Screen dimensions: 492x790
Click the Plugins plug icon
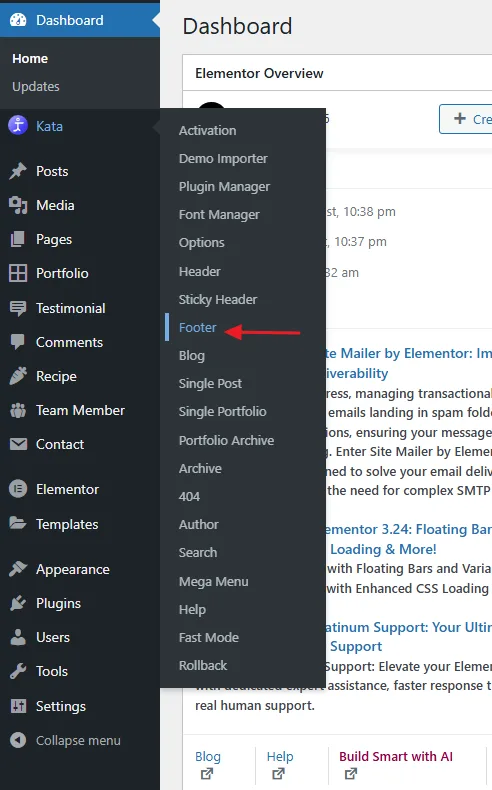18,603
